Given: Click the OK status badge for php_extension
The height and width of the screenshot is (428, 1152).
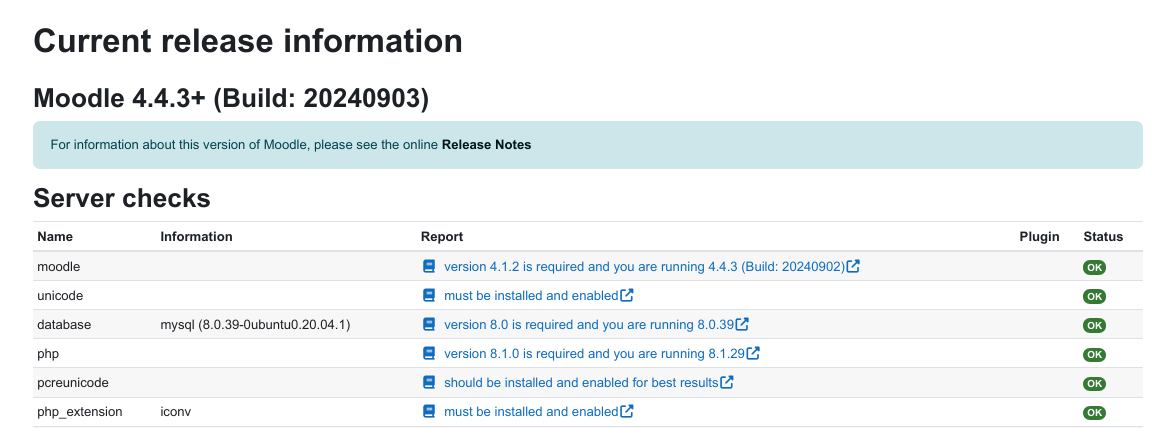Looking at the screenshot, I should pyautogui.click(x=1094, y=413).
